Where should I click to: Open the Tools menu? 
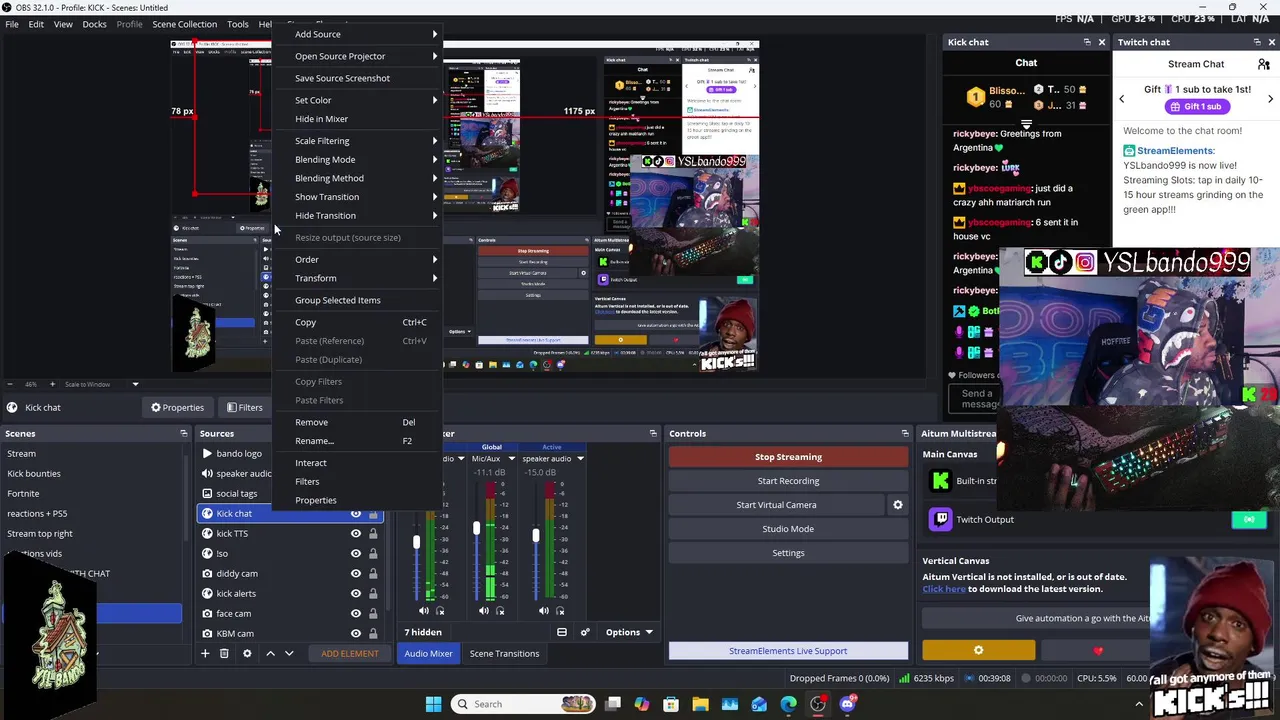pos(238,24)
